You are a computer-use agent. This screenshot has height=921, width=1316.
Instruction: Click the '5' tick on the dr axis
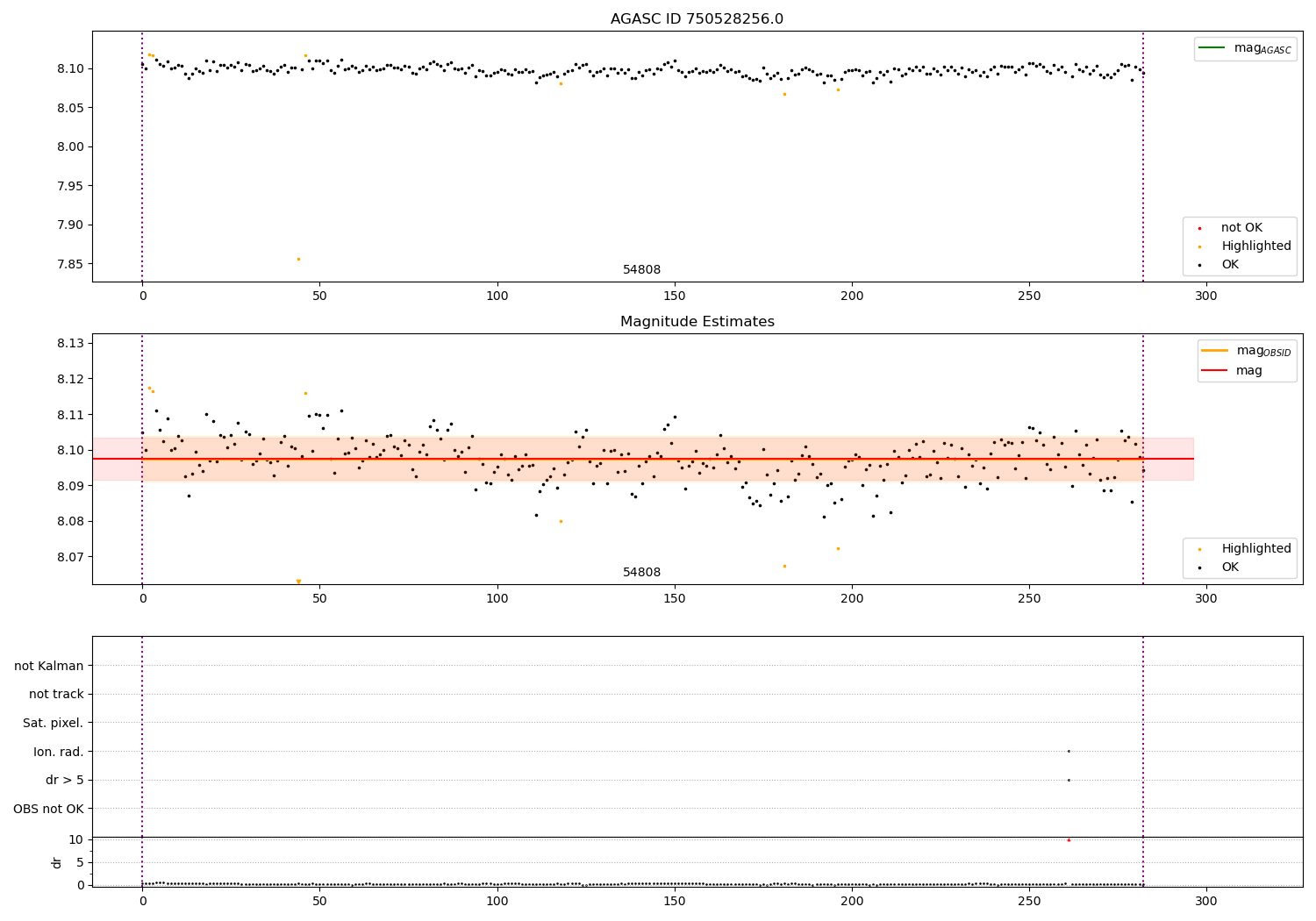[80, 862]
